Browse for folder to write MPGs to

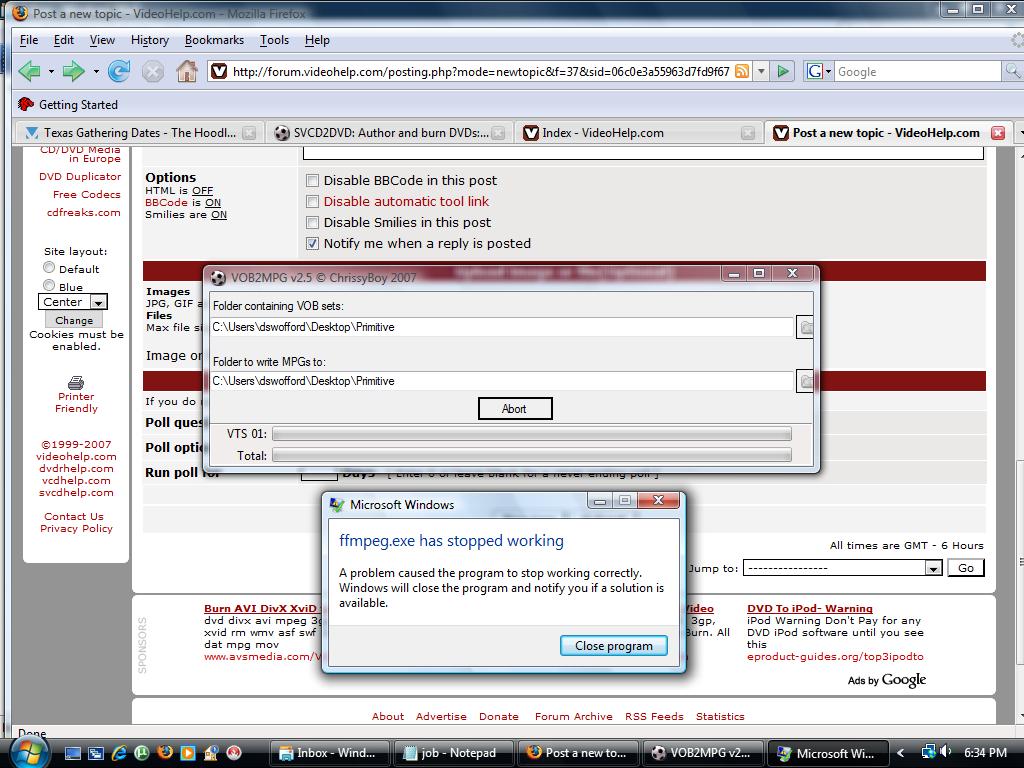click(806, 381)
